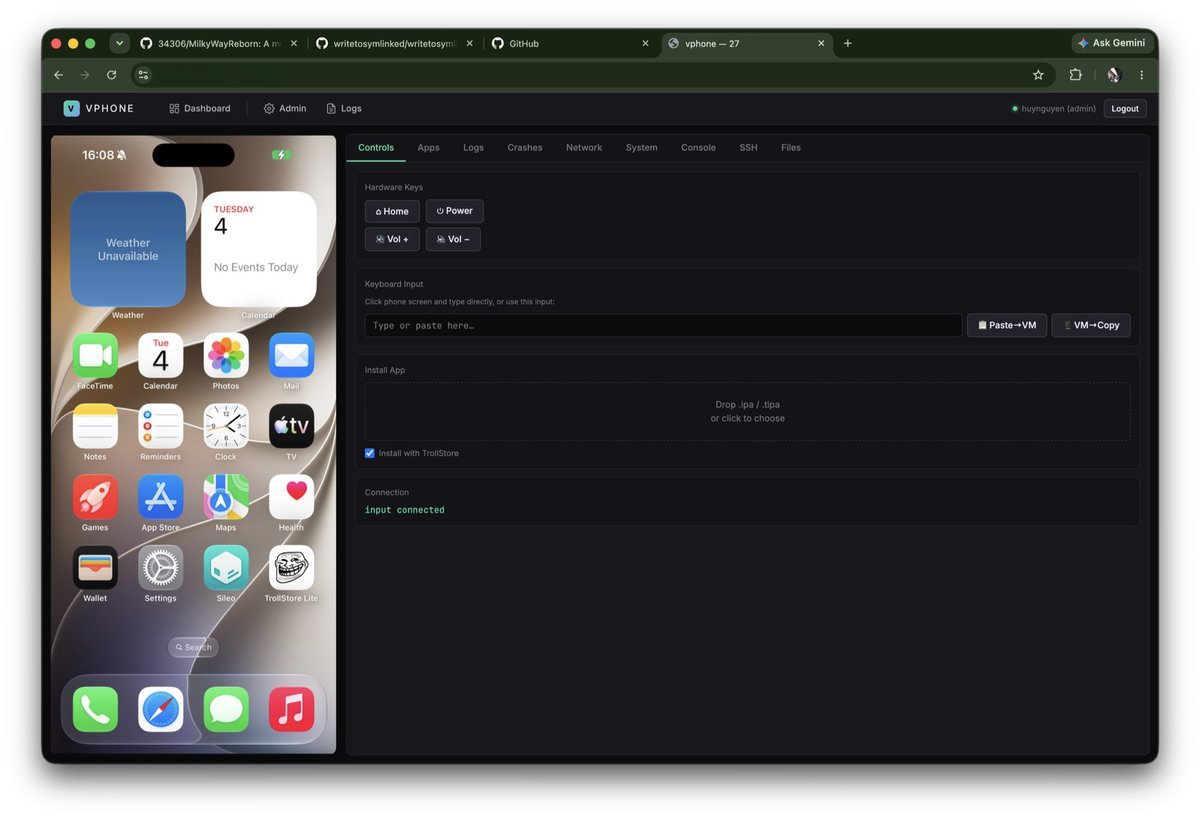Open the Health app

(291, 497)
